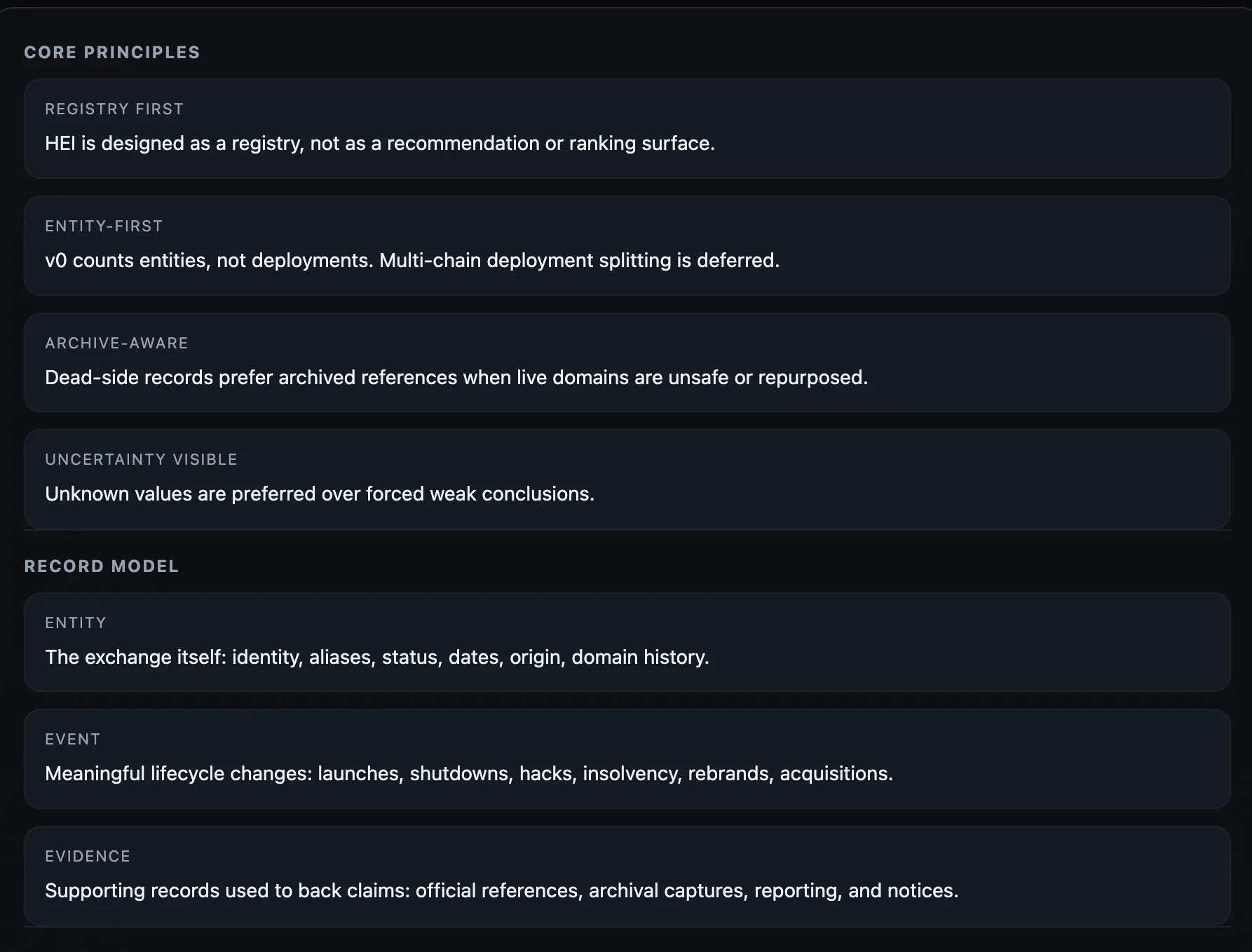Screen dimensions: 1252x952
Task: Click the Supporting records used description
Action: click(501, 890)
